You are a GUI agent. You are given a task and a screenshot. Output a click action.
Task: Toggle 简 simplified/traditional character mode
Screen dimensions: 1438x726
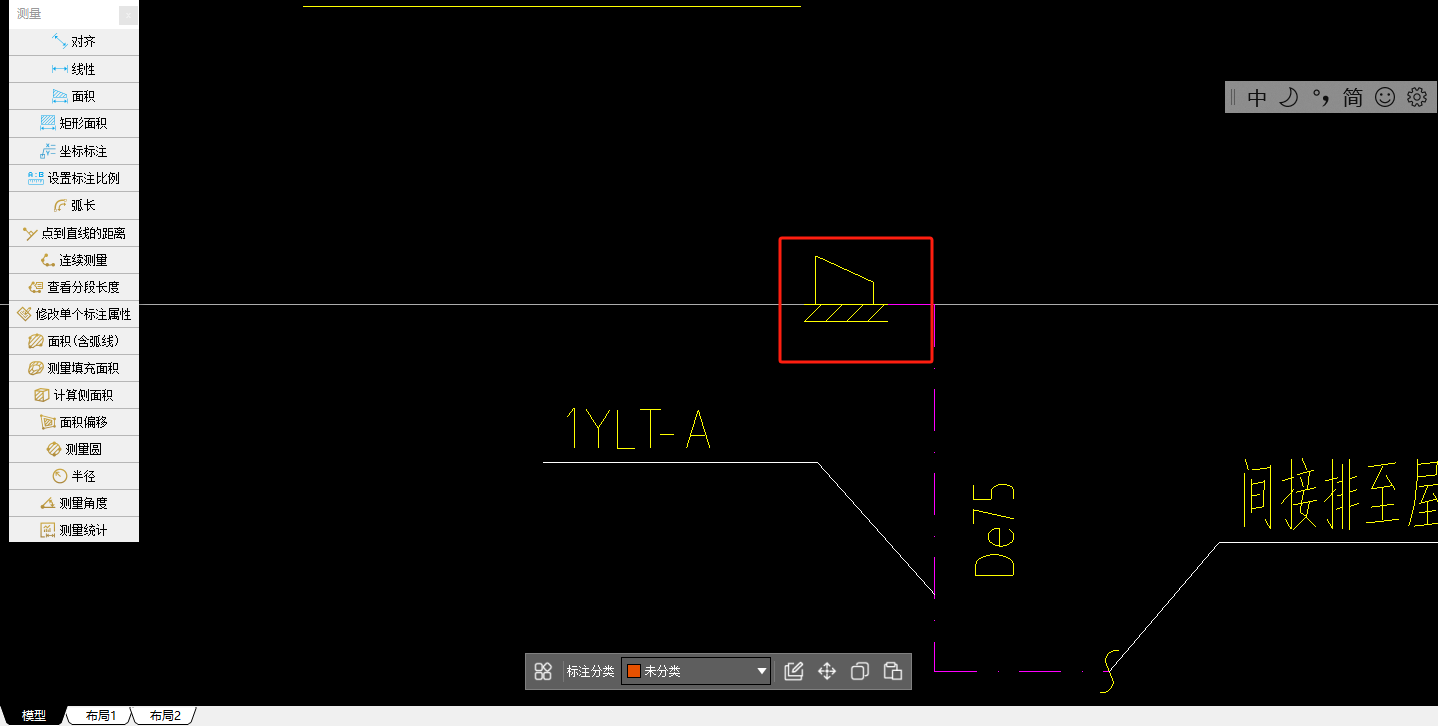coord(1353,97)
